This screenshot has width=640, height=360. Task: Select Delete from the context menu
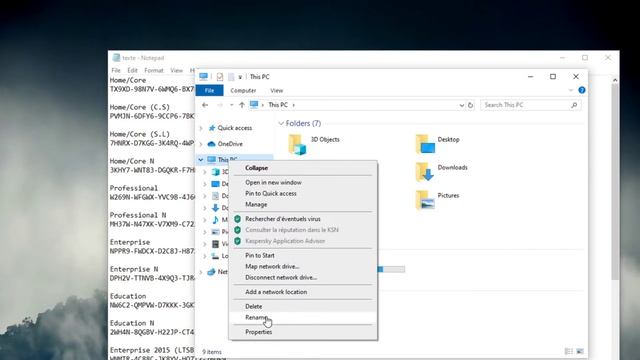pyautogui.click(x=253, y=306)
